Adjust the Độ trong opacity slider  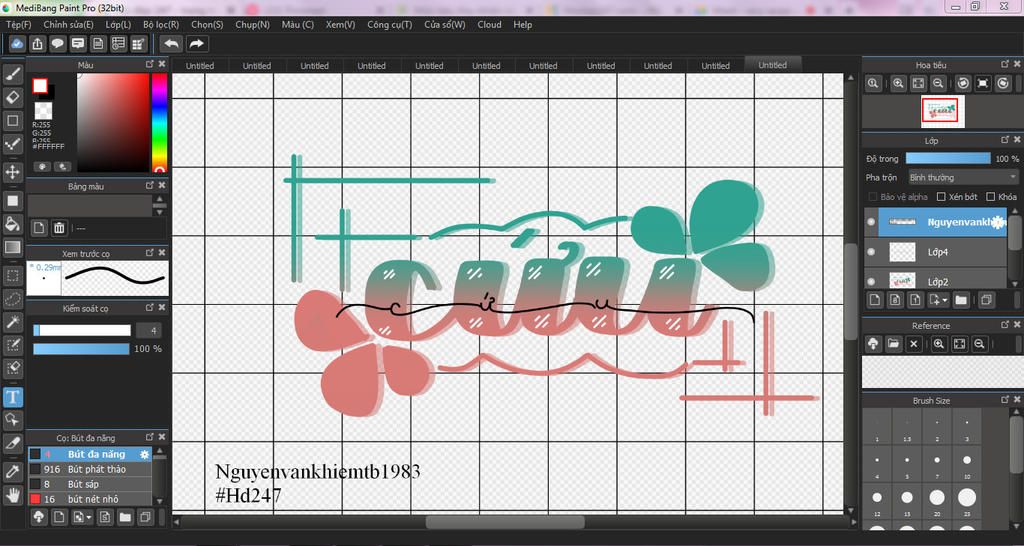pyautogui.click(x=948, y=158)
